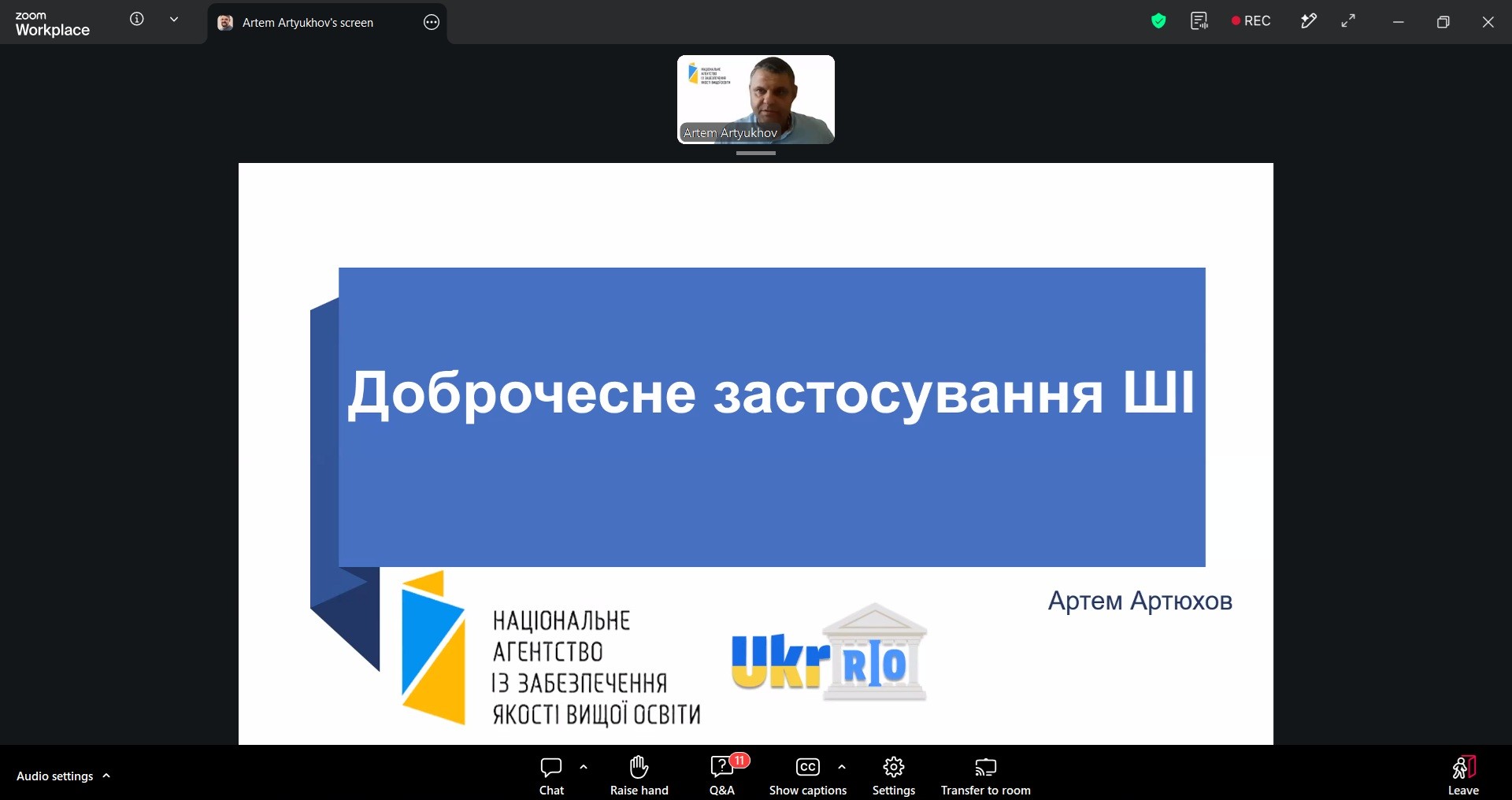1512x800 pixels.
Task: View meeting information icon
Action: tap(137, 20)
